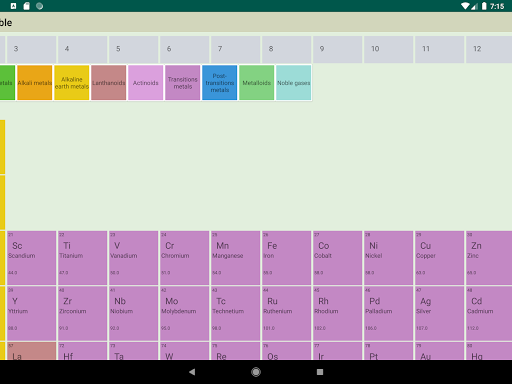Select the Lanthanoids legend swatch
The height and width of the screenshot is (384, 512).
(109, 83)
